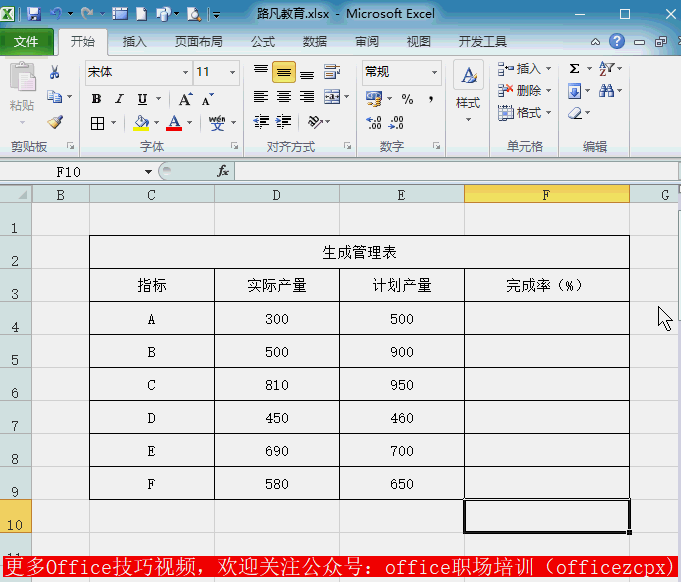Toggle Italic formatting

pos(119,99)
